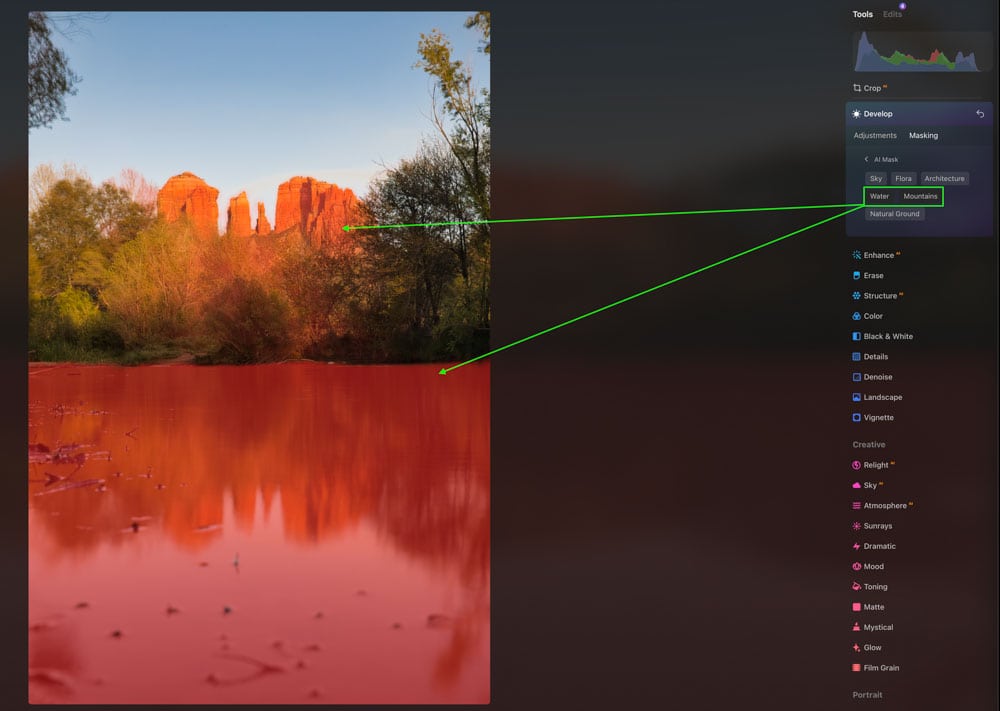Open the Enhance tool
This screenshot has height=711, width=1000.
pos(878,255)
